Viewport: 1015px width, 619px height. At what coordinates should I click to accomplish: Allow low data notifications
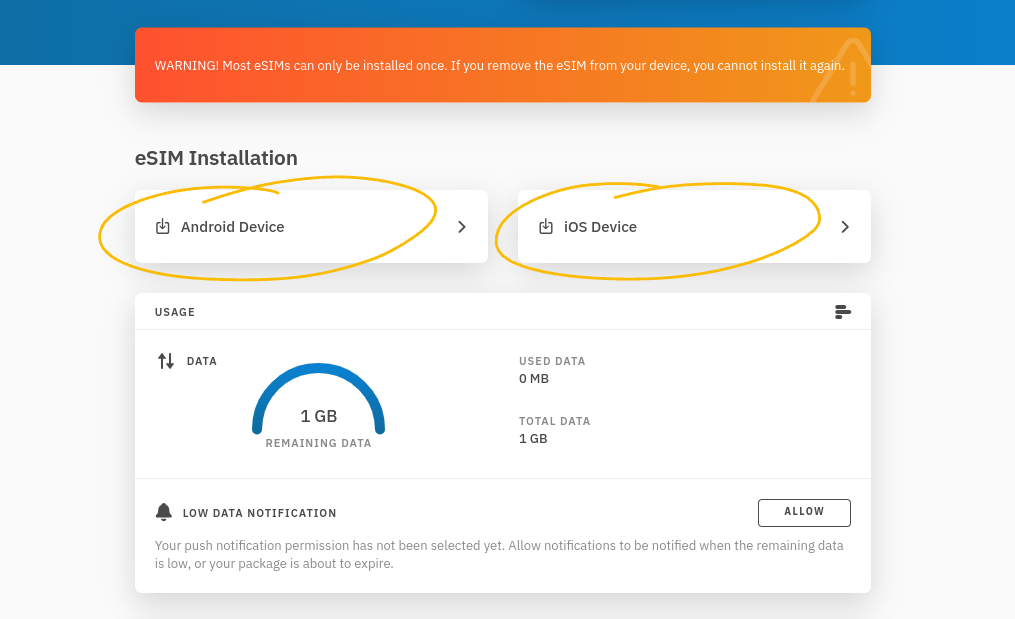pyautogui.click(x=804, y=513)
